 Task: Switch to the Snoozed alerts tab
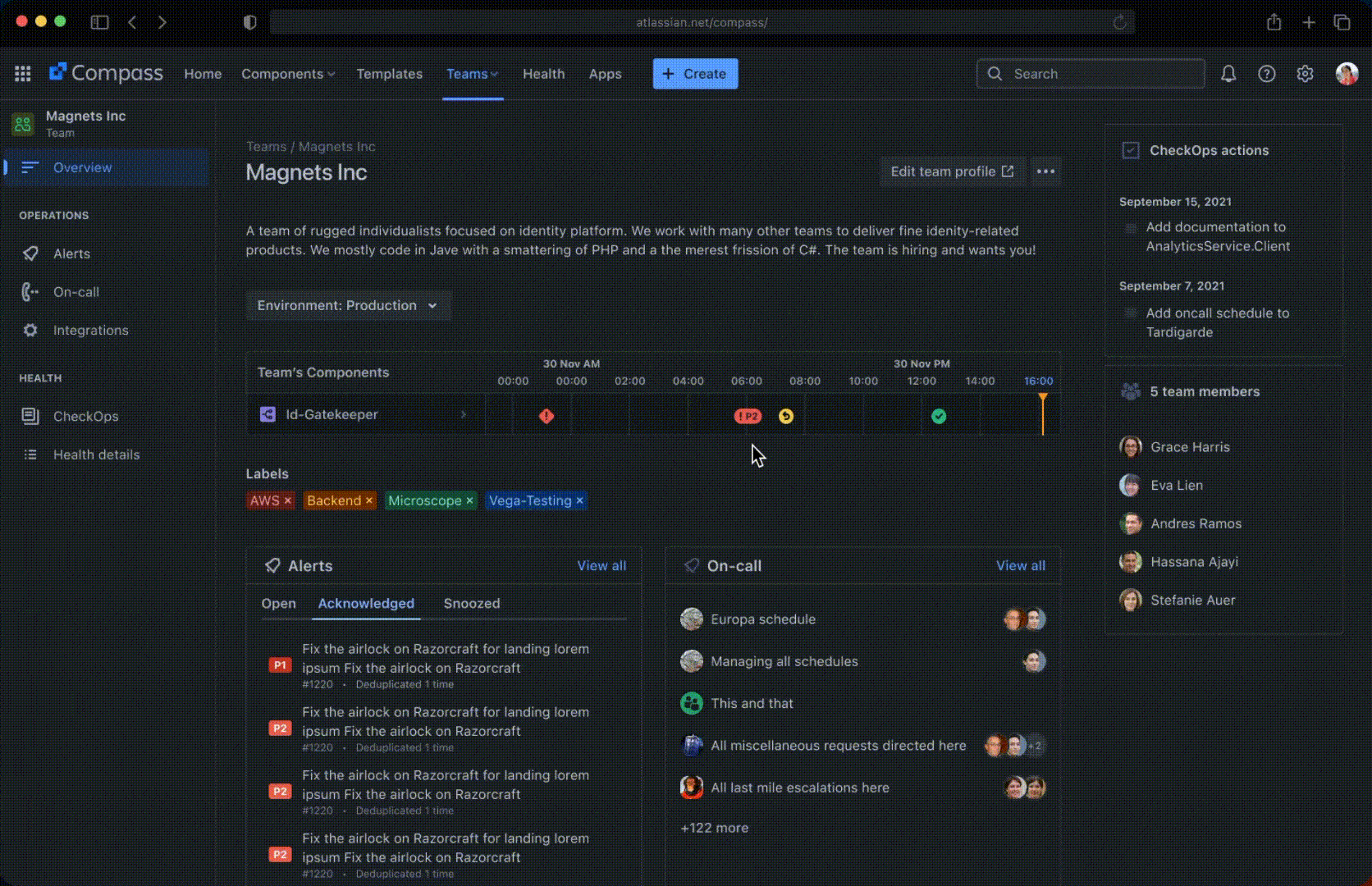pos(471,603)
